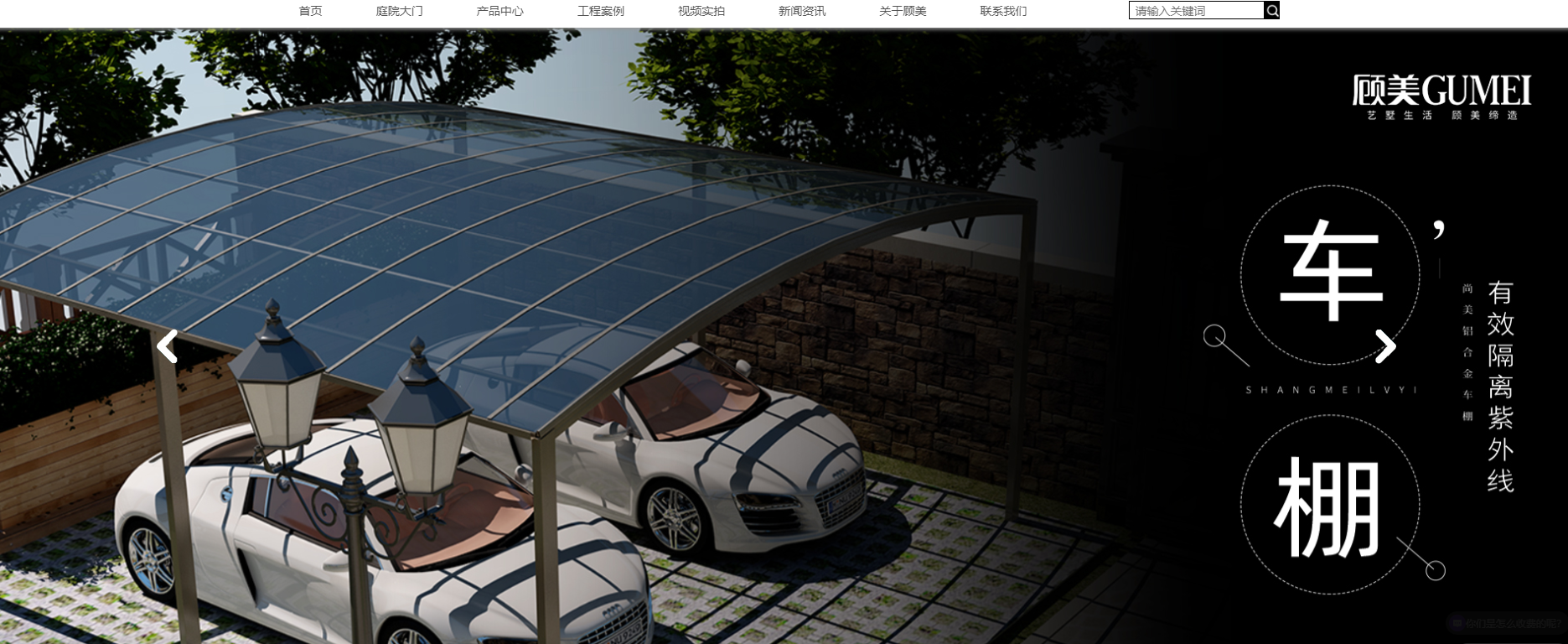Click the large 棚 character circle
The width and height of the screenshot is (1568, 644).
click(x=1329, y=506)
